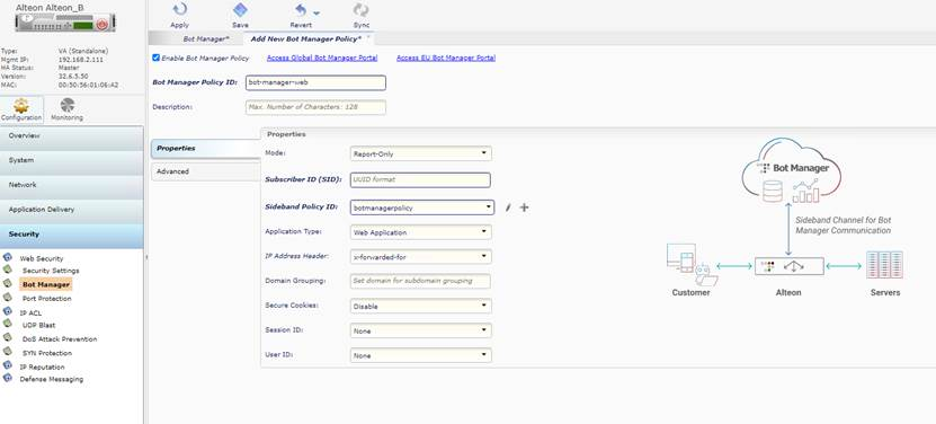This screenshot has width=936, height=424.
Task: Click the DoS Attack Prevention node icon
Action: click(7, 337)
